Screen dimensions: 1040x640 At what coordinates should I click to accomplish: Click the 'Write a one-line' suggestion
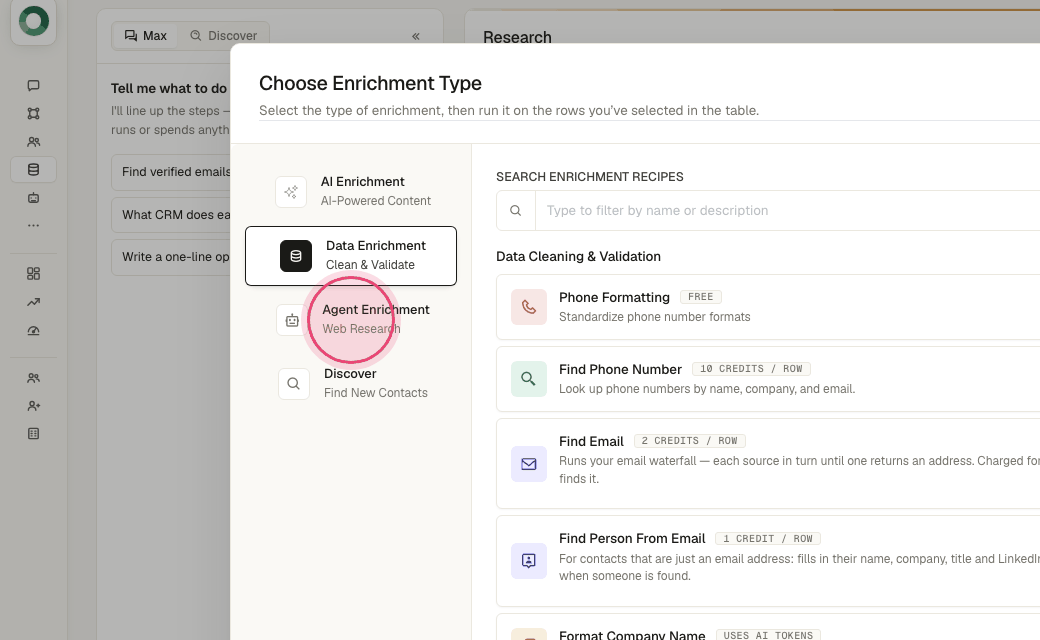(x=171, y=257)
